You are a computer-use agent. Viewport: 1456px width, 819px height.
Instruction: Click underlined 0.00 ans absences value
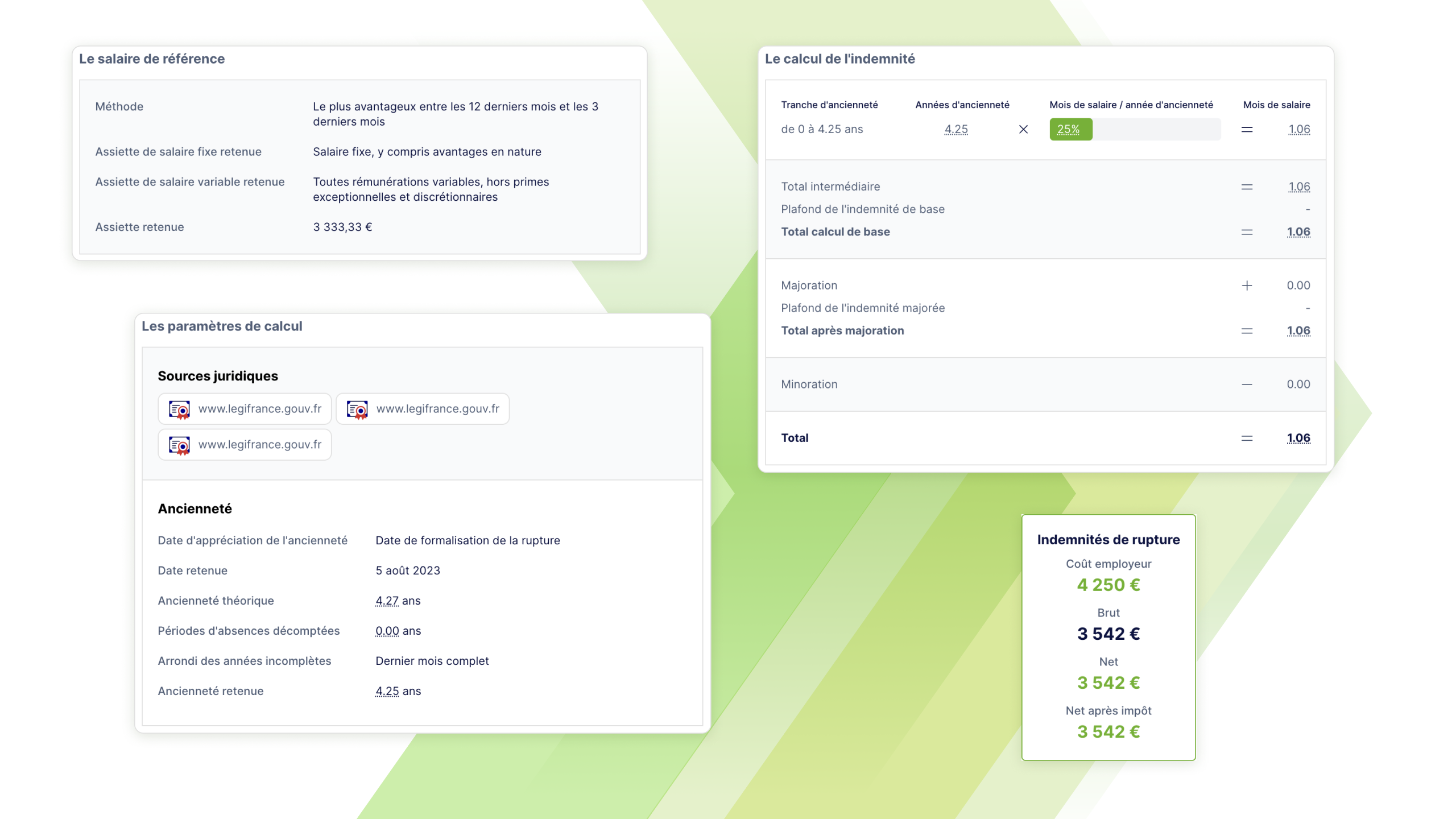(x=387, y=631)
